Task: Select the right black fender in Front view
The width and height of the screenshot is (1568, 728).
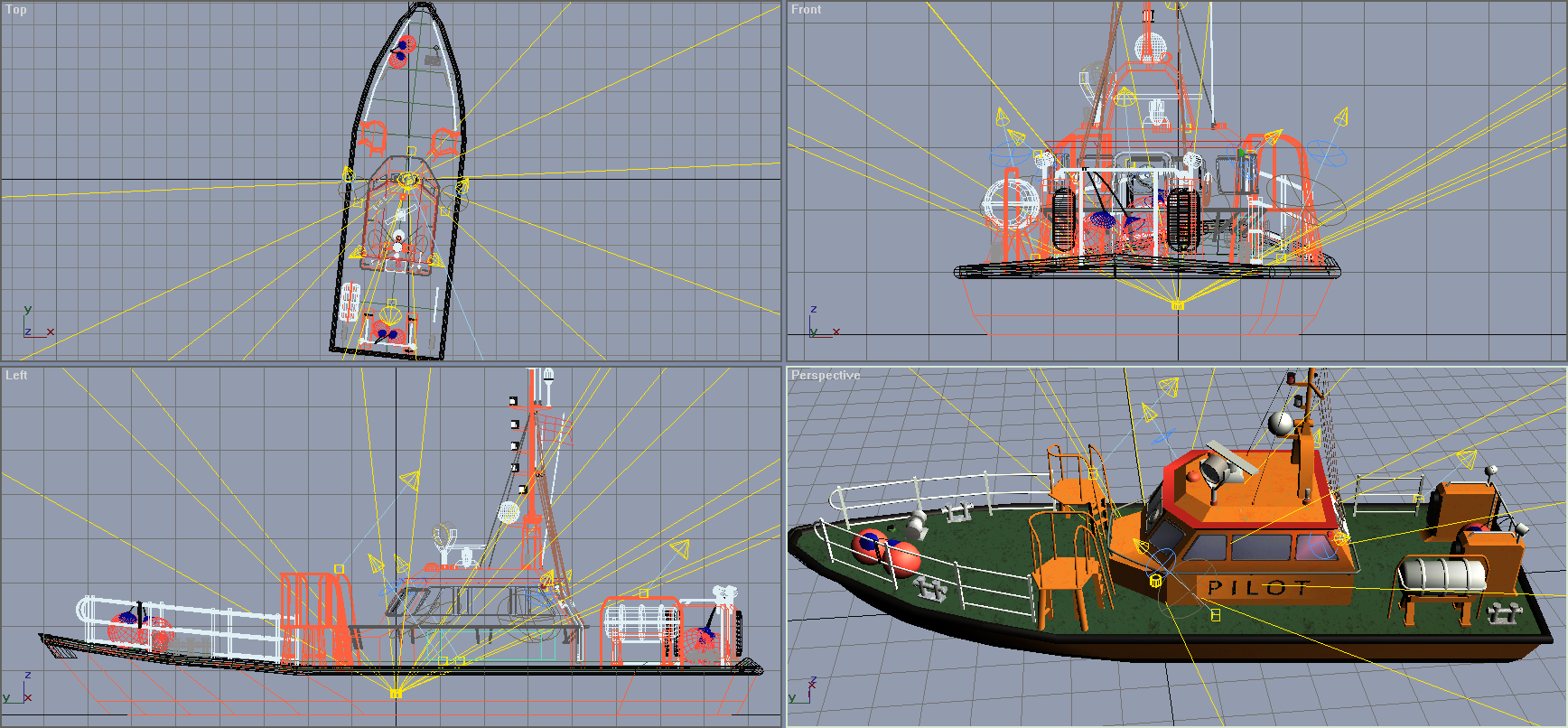Action: point(1181,219)
